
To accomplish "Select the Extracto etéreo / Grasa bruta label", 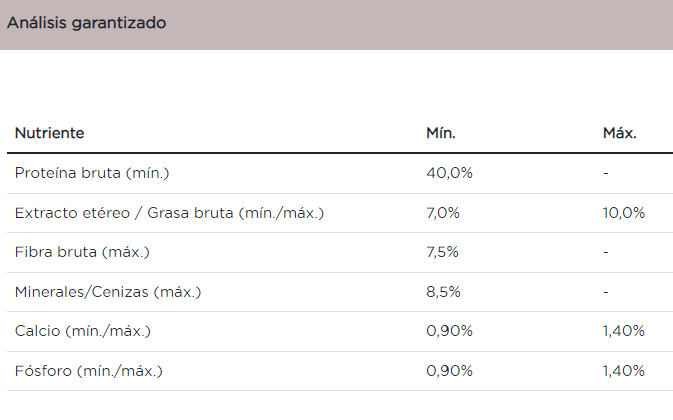I will 169,213.
